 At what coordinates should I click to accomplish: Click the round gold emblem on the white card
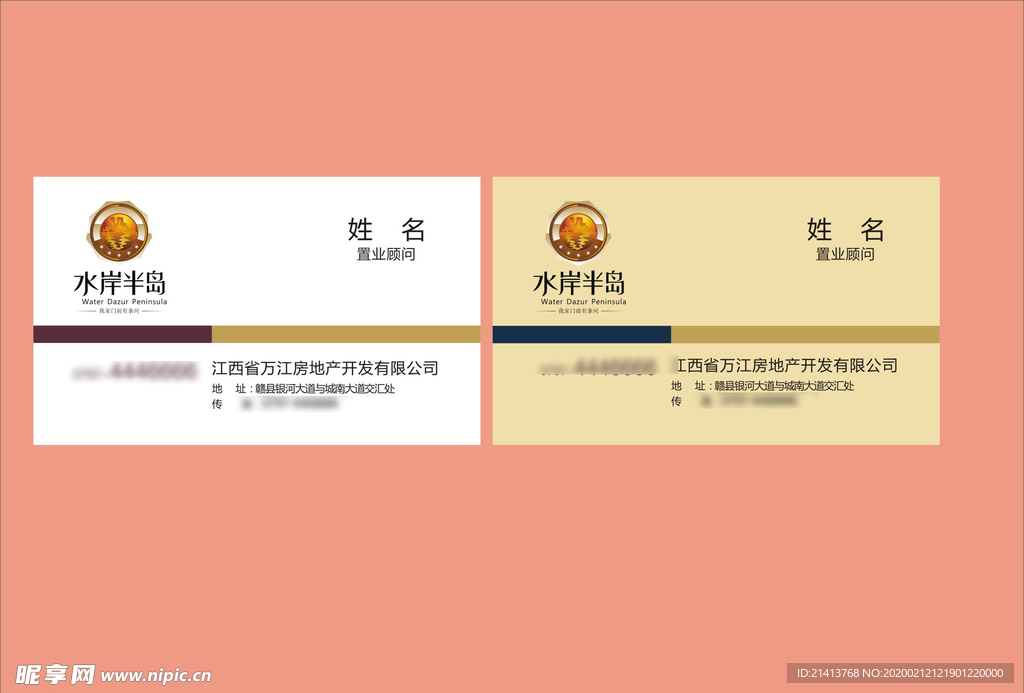click(x=119, y=231)
